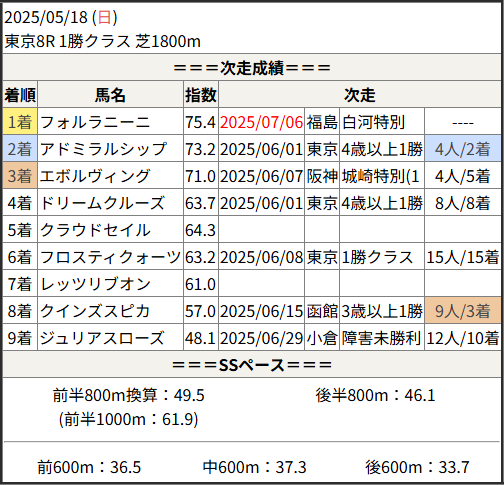Select フロスティクォーツ row name
The width and height of the screenshot is (504, 485).
point(110,257)
